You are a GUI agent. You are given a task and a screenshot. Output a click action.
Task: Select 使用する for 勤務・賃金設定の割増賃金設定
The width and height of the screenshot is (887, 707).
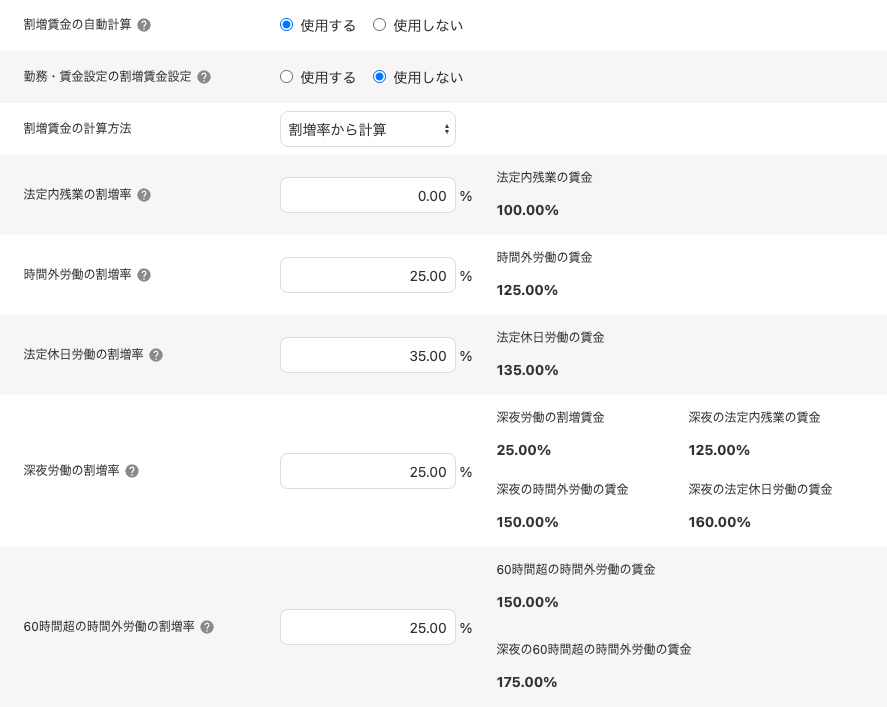tap(287, 77)
